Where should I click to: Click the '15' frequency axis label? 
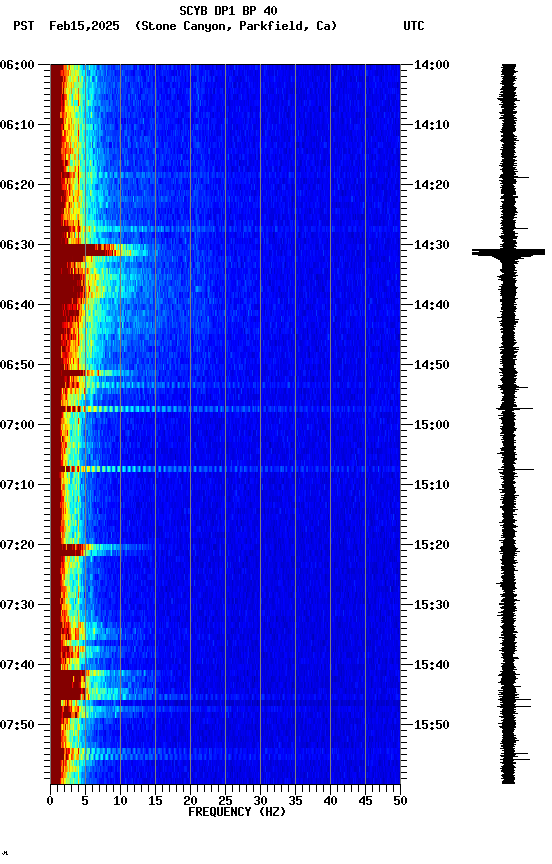[x=155, y=801]
